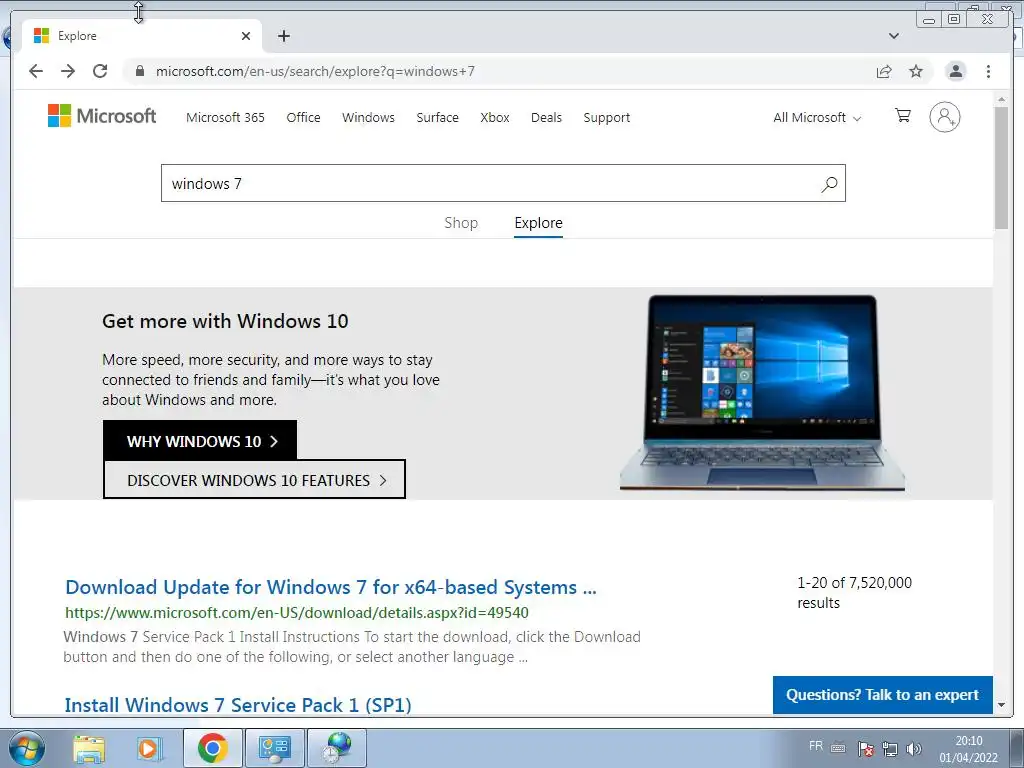The width and height of the screenshot is (1024, 768).
Task: Submit search with magnifier icon
Action: coord(829,184)
